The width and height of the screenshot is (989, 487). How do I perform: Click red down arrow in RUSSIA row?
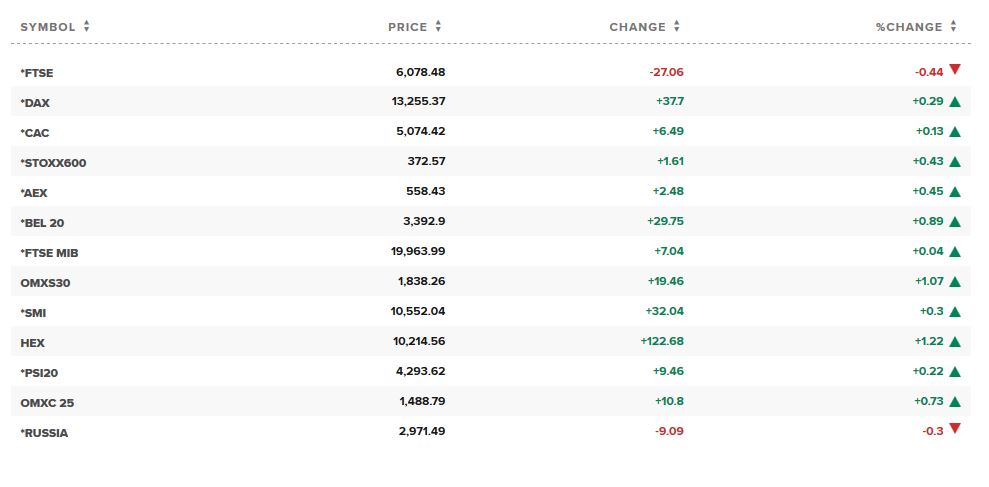point(954,428)
